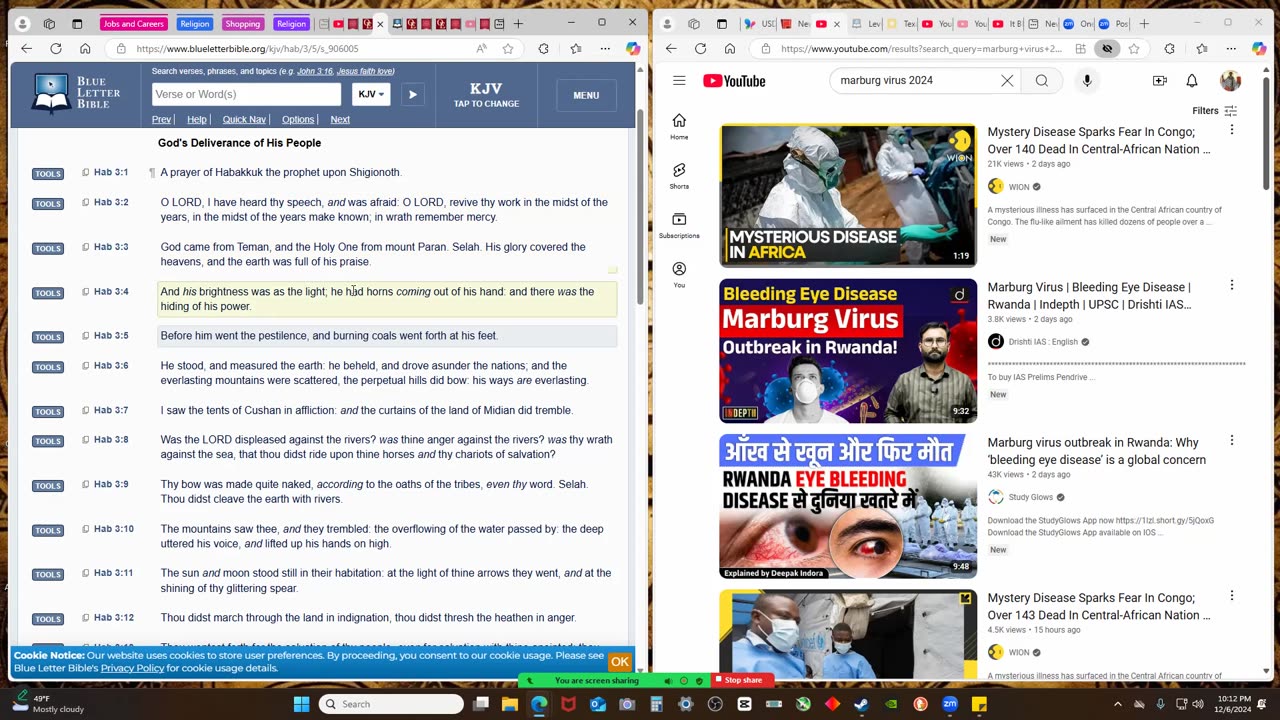Play Mysterious Disease in Africa thumbnail
The width and height of the screenshot is (1280, 720).
[848, 195]
